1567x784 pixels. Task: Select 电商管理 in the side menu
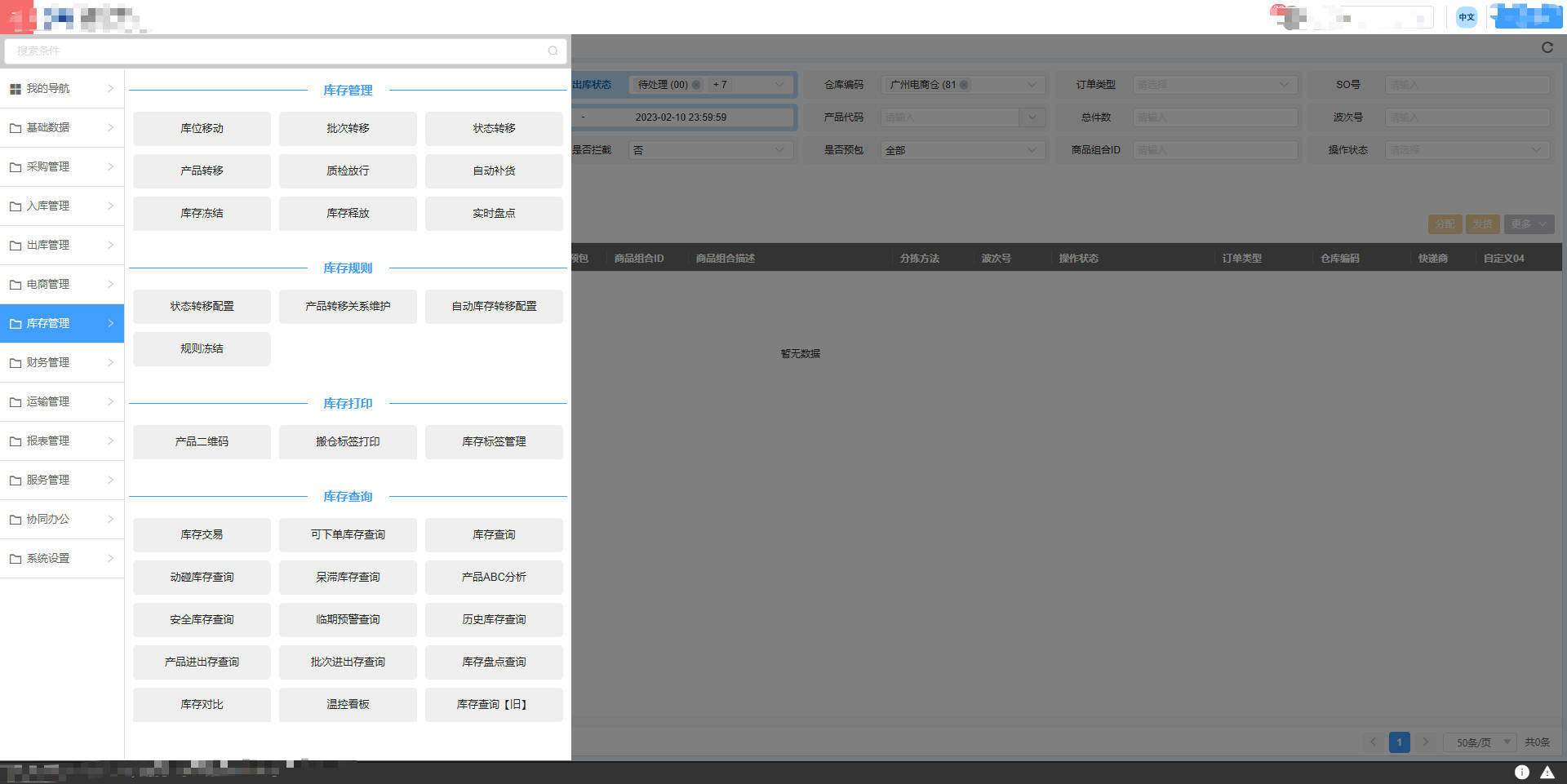tap(62, 285)
